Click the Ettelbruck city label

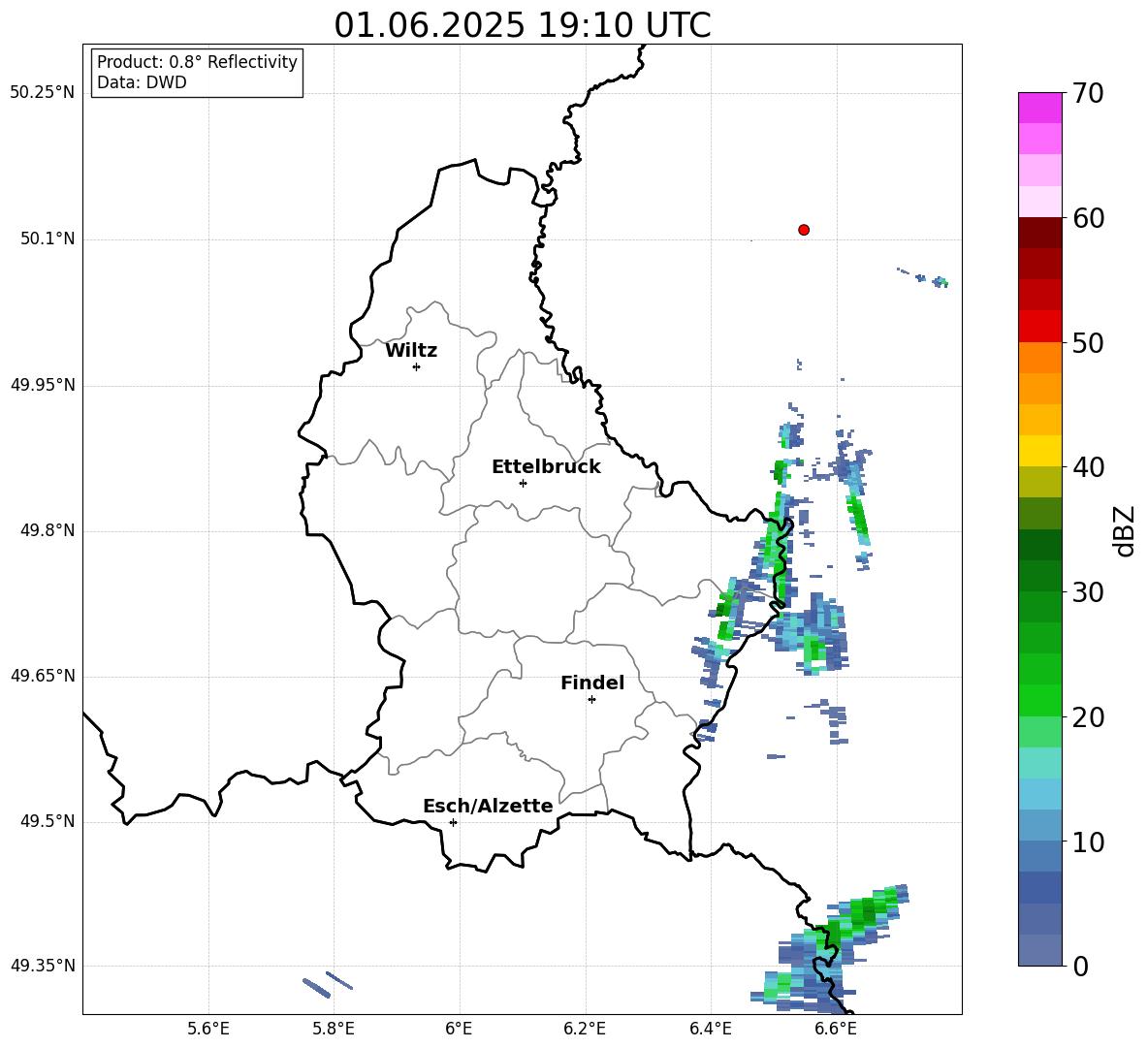coord(546,467)
